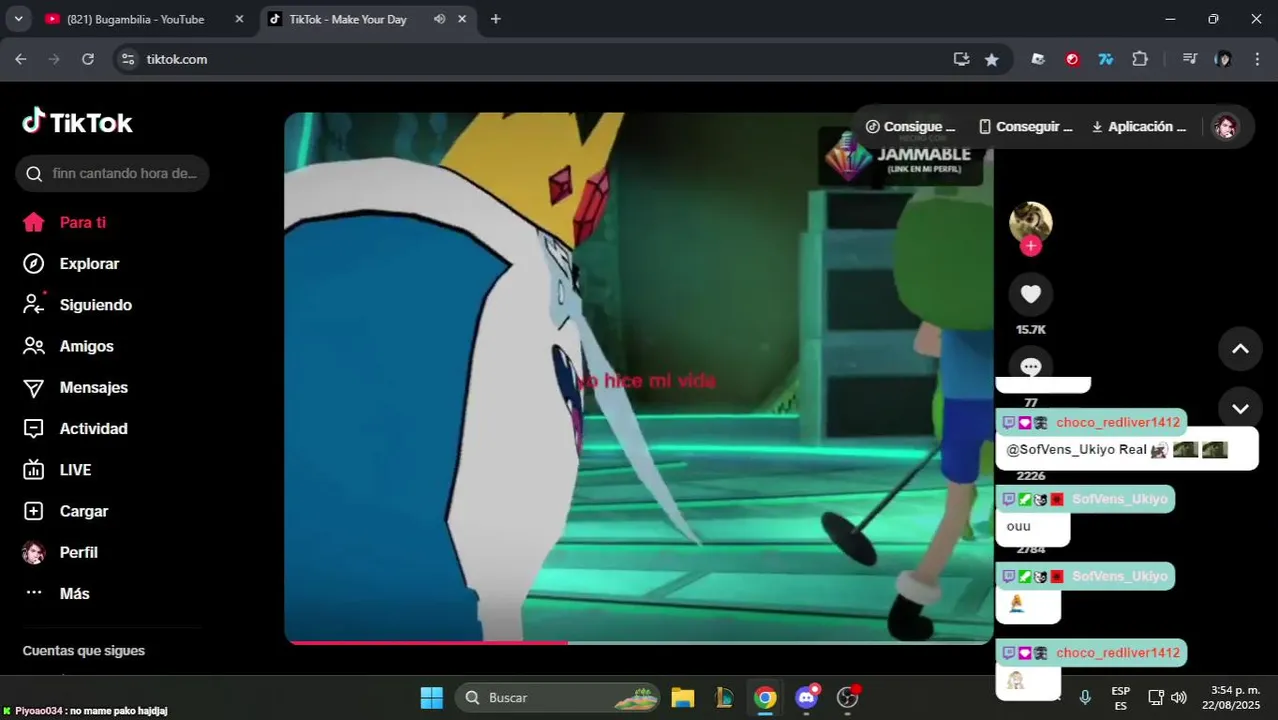Open the Windows Start button

coord(432,697)
